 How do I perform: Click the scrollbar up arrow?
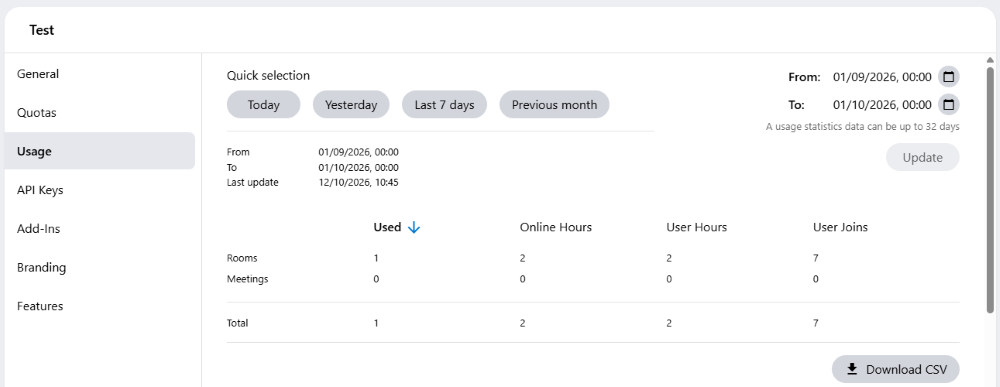point(990,60)
